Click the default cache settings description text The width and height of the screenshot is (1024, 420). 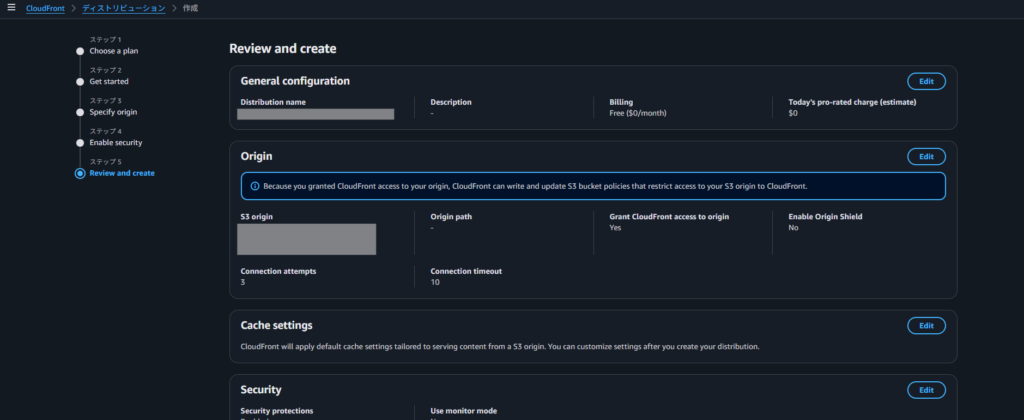(500, 346)
